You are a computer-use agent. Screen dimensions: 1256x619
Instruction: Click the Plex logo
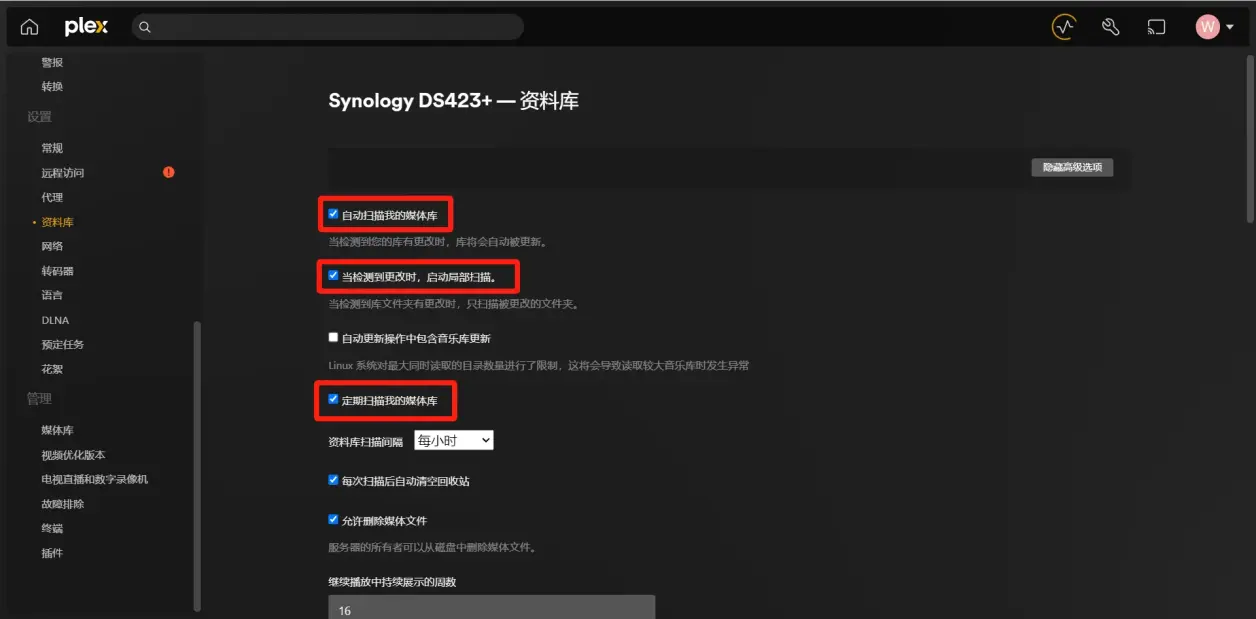(x=86, y=27)
